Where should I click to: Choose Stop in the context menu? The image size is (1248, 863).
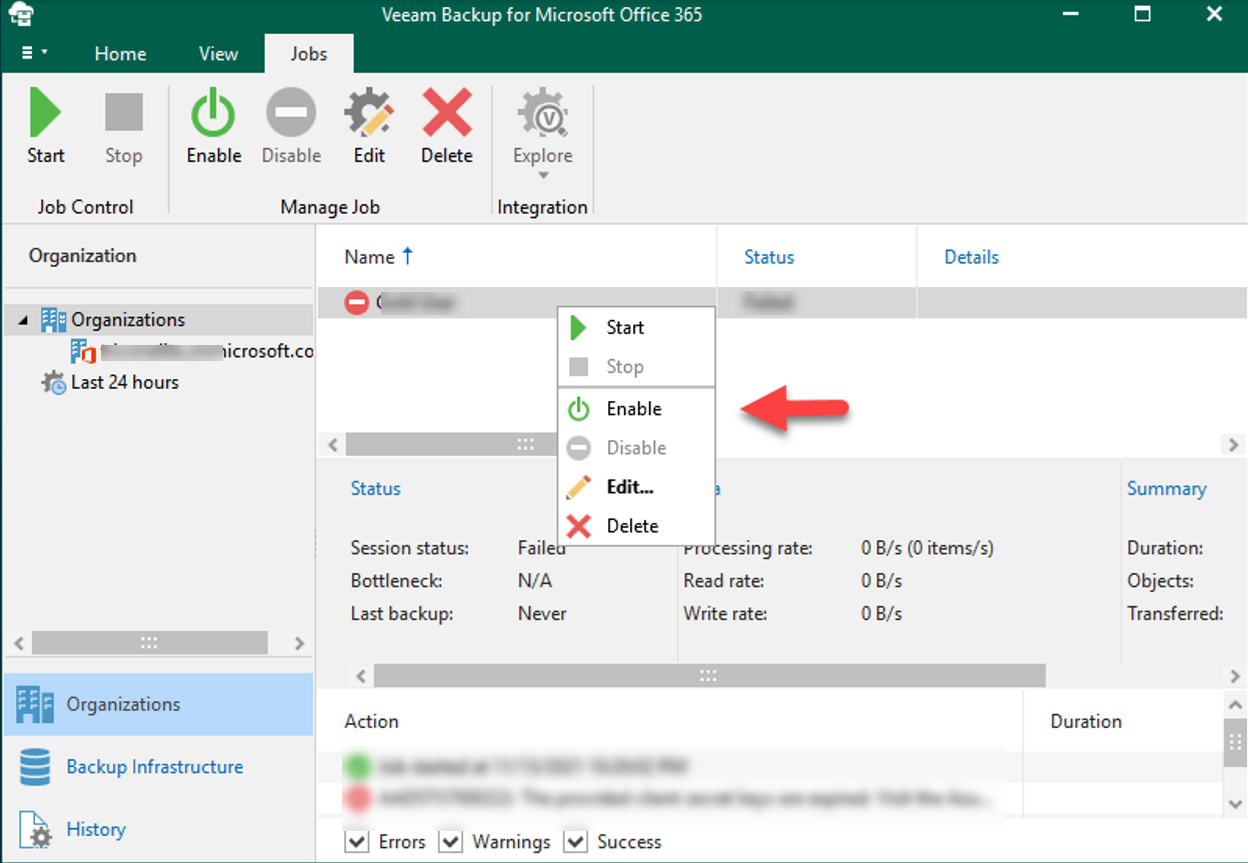636,366
